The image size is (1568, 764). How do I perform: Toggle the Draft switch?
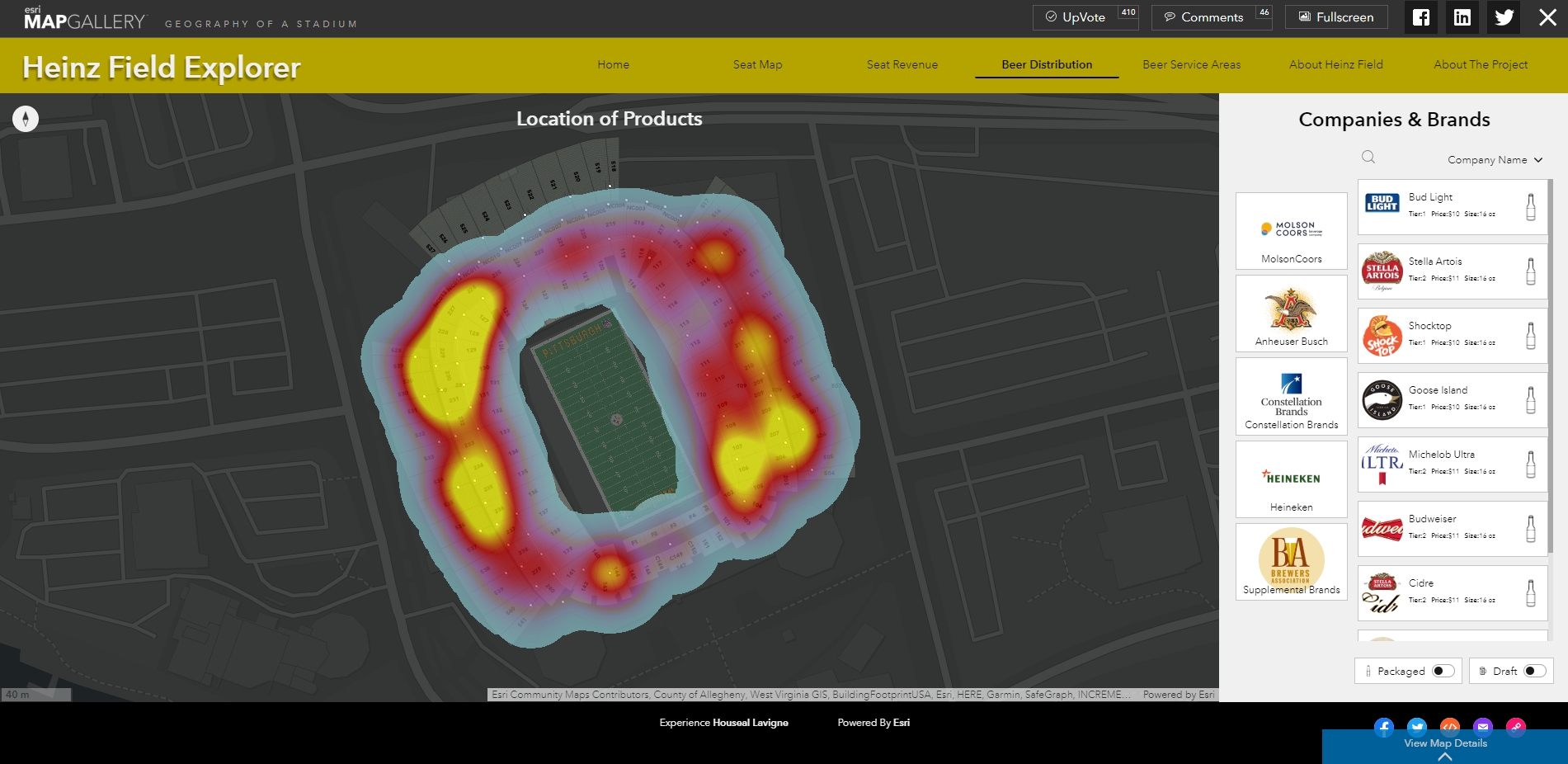pos(1534,671)
